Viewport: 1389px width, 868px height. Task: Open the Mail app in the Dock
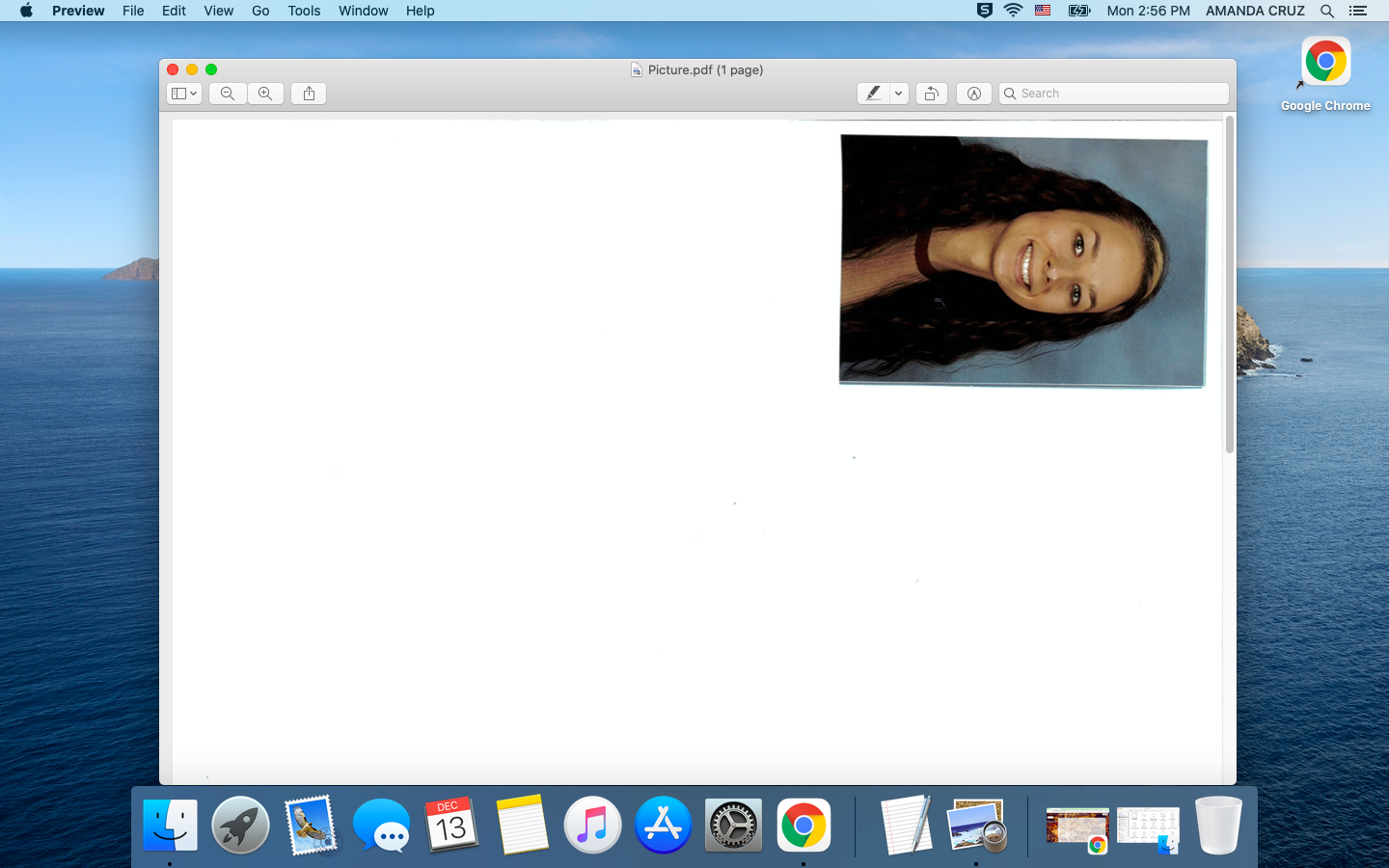[311, 826]
